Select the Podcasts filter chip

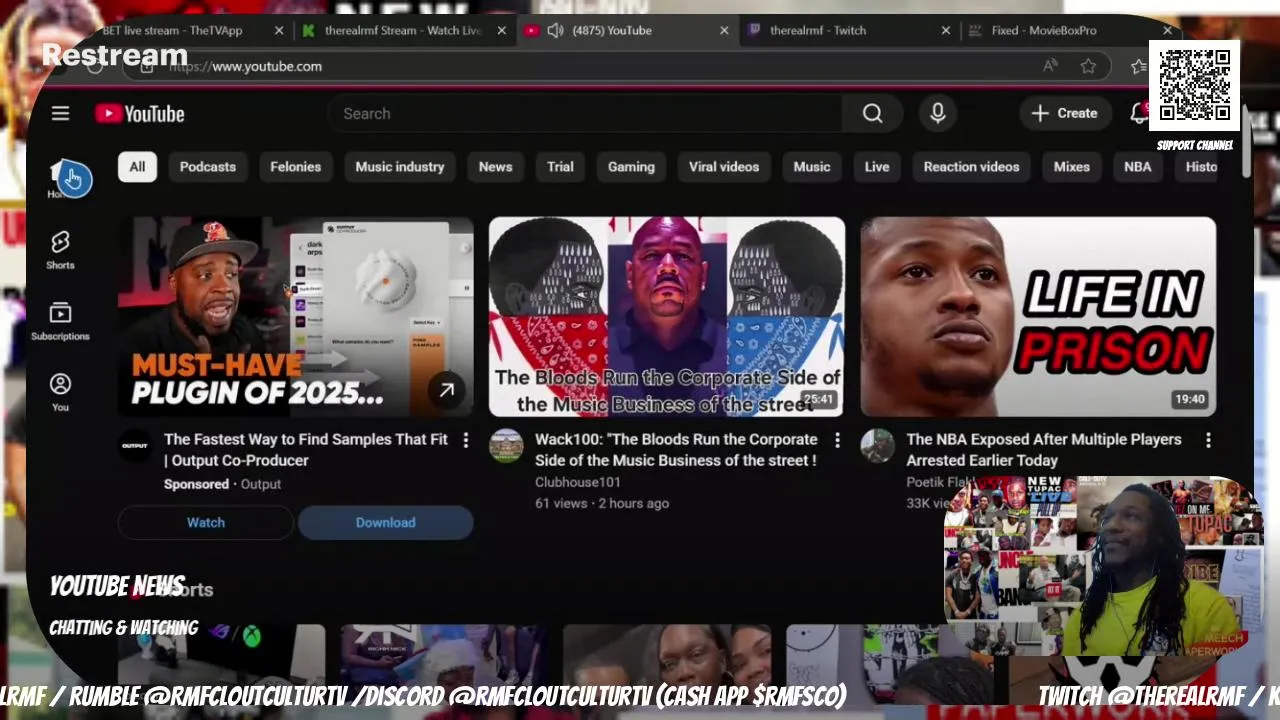coord(208,167)
